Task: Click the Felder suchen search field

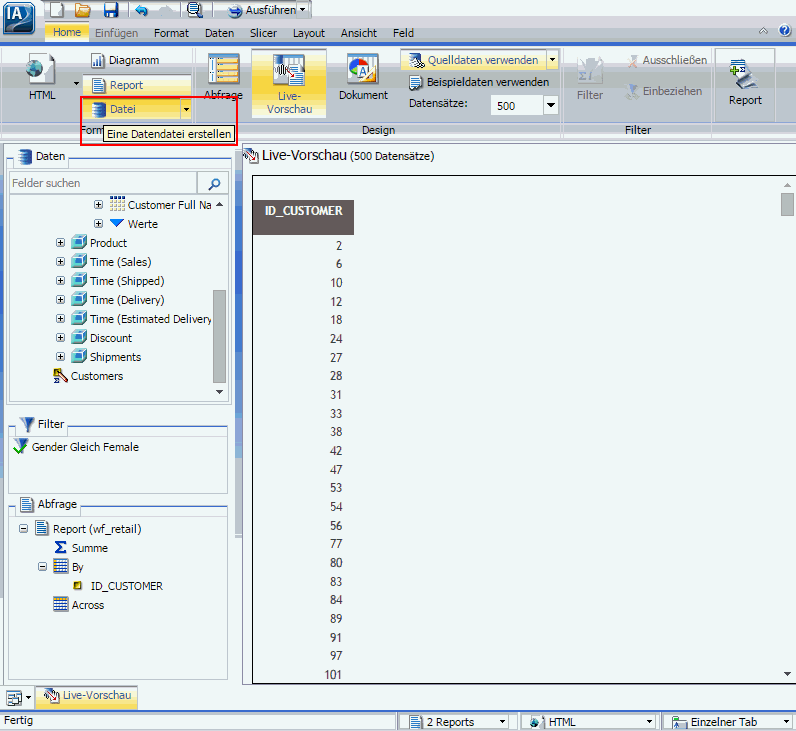Action: point(103,183)
